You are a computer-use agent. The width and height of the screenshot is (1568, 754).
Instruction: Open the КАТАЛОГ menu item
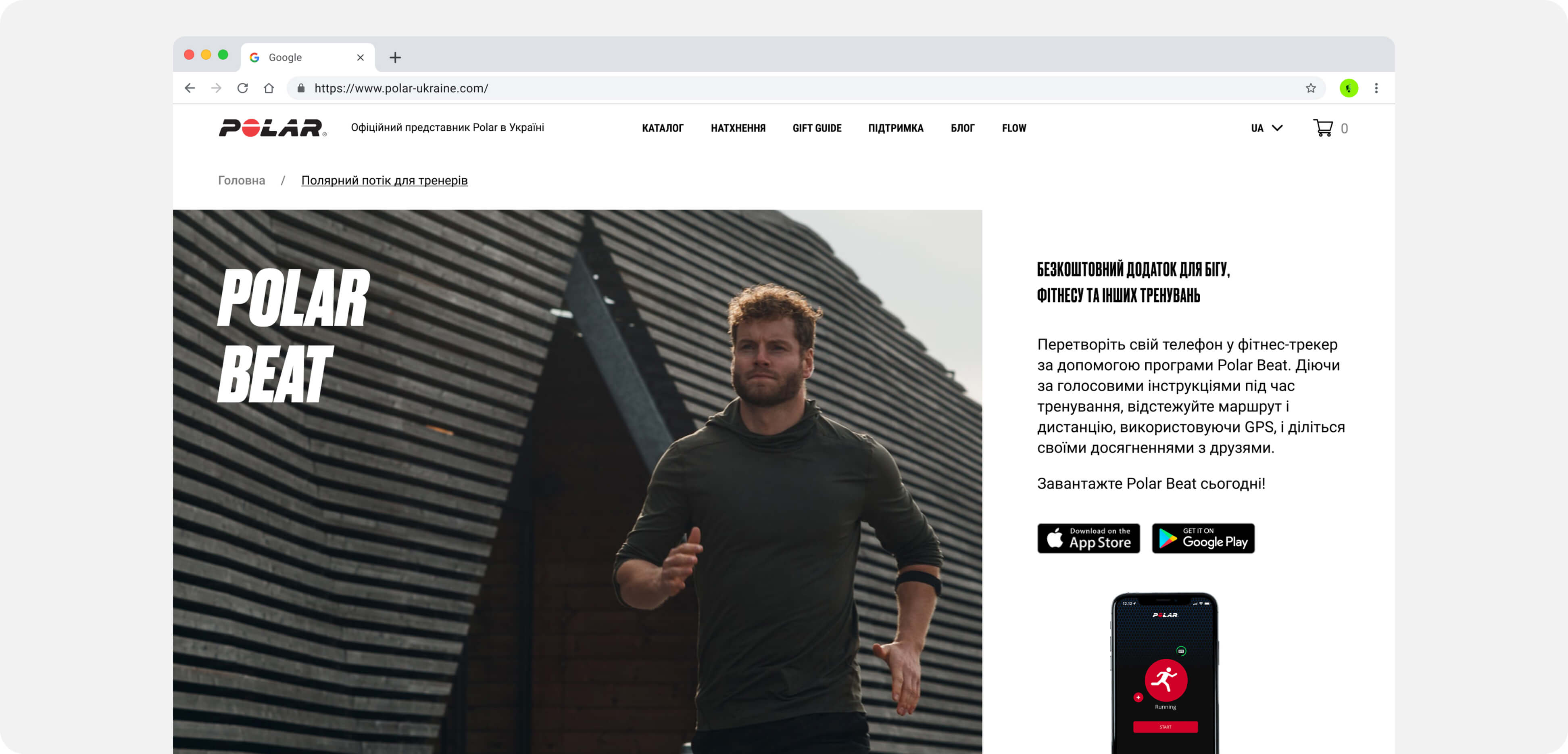pos(662,128)
